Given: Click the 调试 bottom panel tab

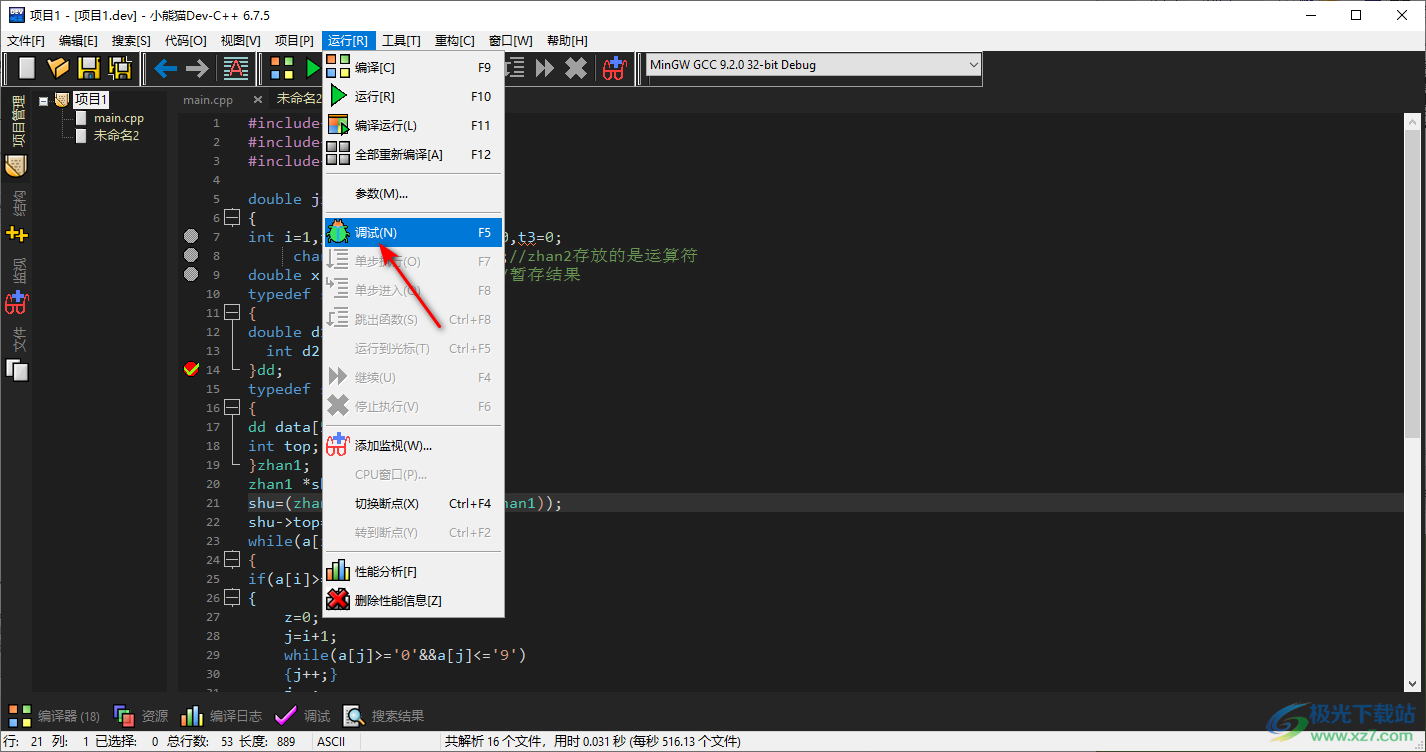Looking at the screenshot, I should click(302, 716).
